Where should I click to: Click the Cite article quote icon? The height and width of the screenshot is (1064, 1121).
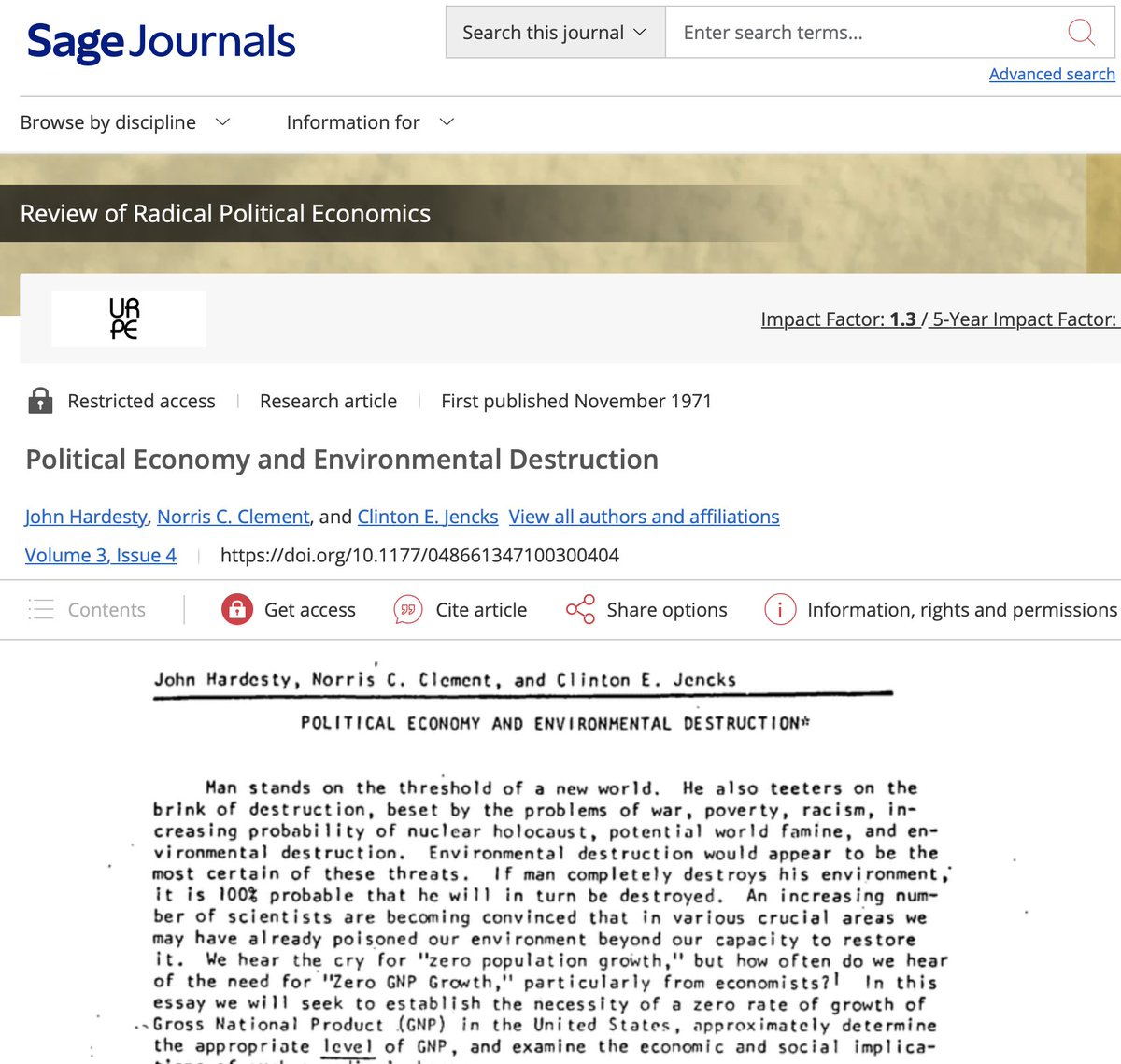tap(408, 610)
